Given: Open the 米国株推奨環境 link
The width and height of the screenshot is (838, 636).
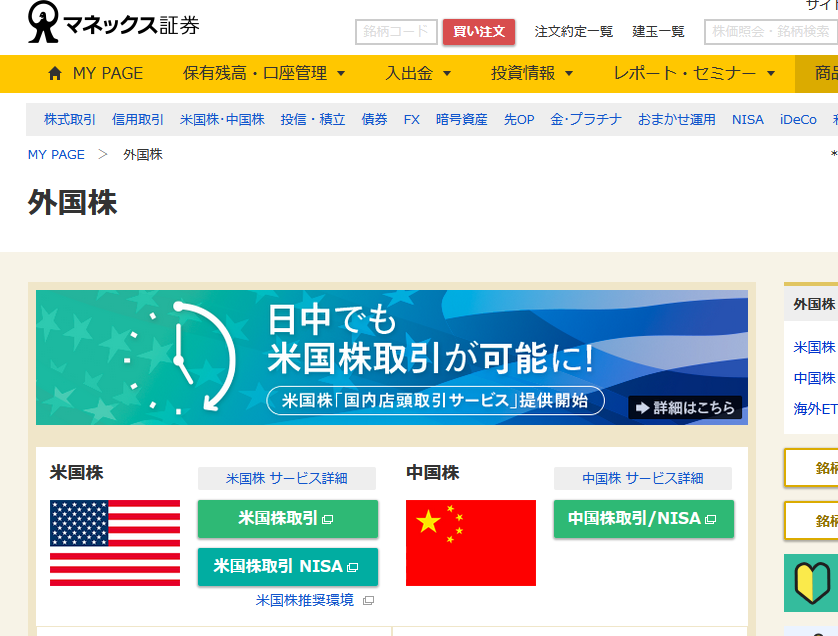Looking at the screenshot, I should click(305, 600).
